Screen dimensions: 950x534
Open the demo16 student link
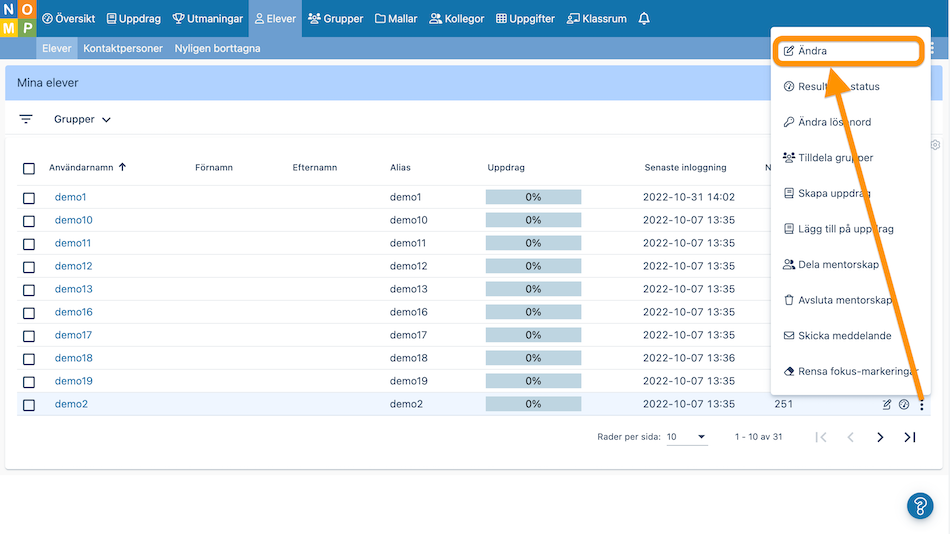tap(73, 312)
